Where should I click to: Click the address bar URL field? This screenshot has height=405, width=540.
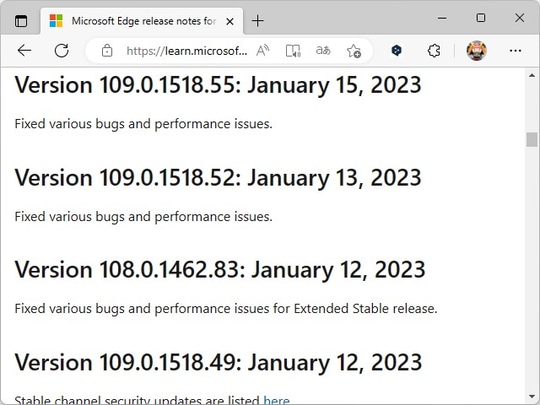point(187,51)
